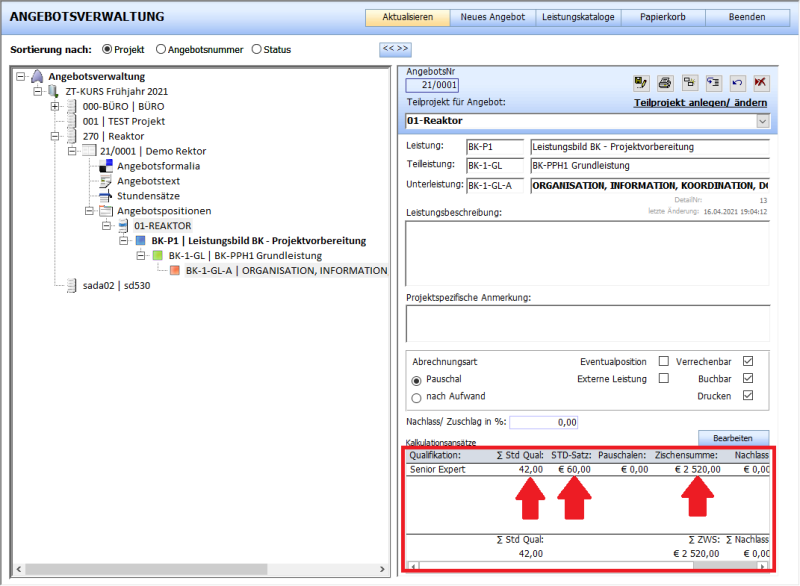Open Leistungskataloge from top bar
The image size is (800, 586).
(x=578, y=17)
